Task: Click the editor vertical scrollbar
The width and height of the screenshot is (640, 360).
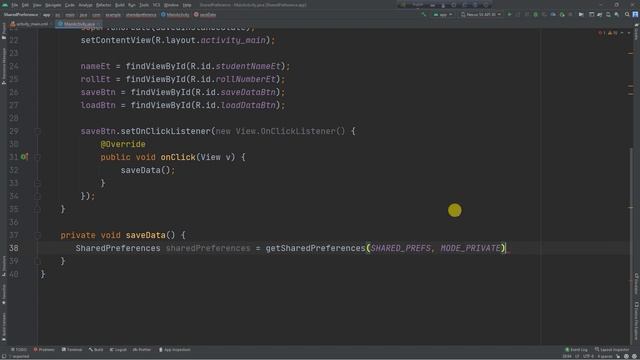Action: pos(631,245)
